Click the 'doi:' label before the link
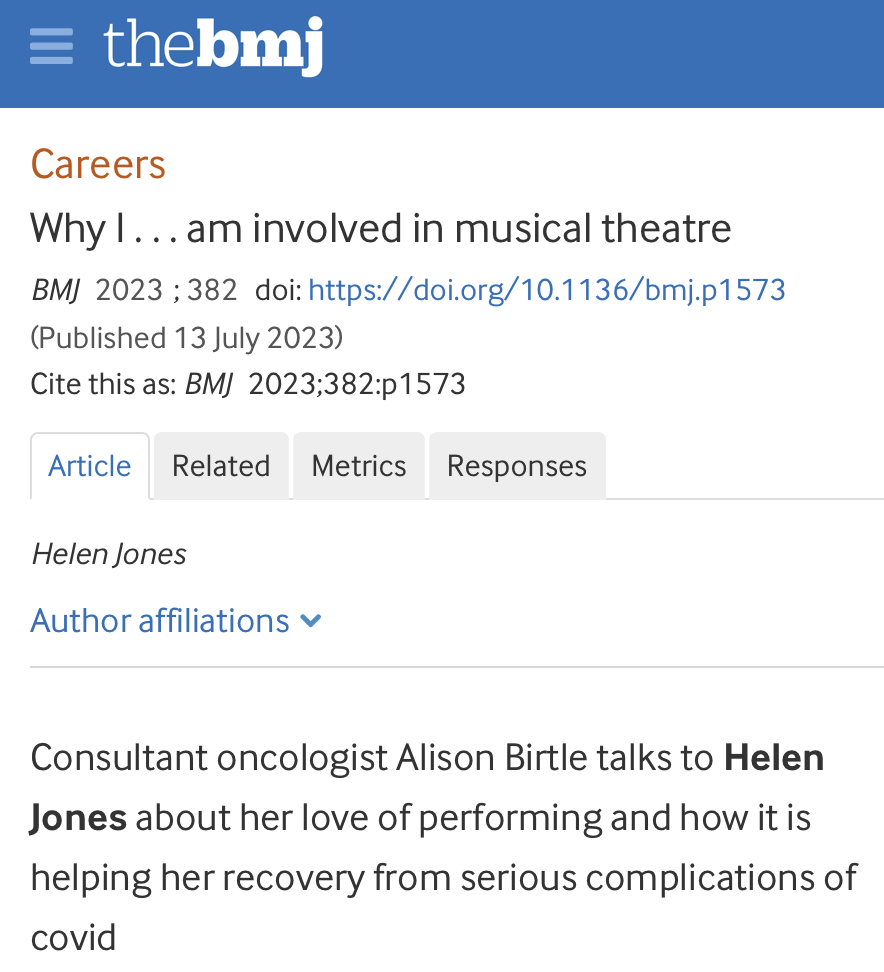The width and height of the screenshot is (884, 972). click(x=278, y=290)
